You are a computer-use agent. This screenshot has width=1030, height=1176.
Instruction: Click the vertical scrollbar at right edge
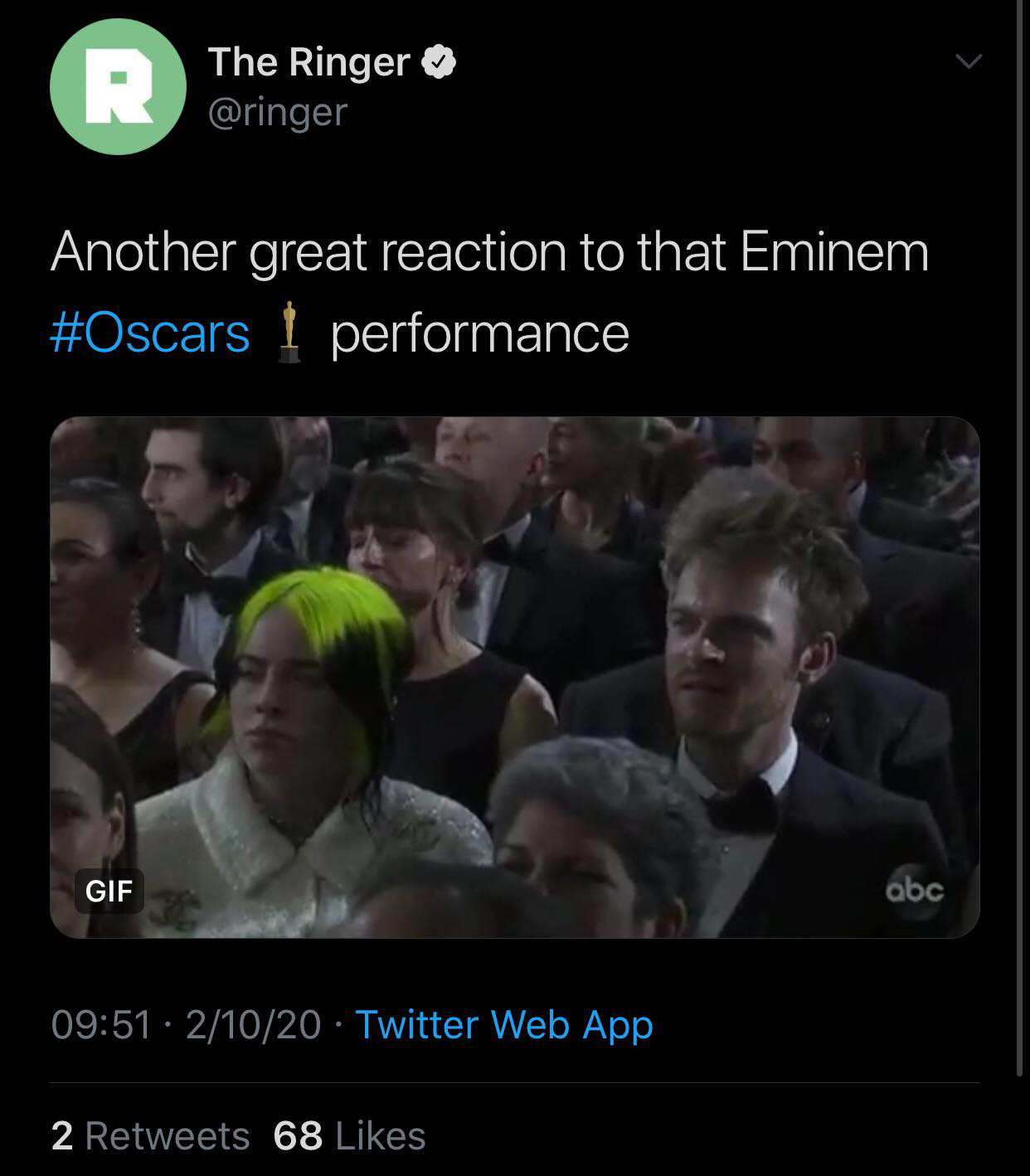point(1020,537)
